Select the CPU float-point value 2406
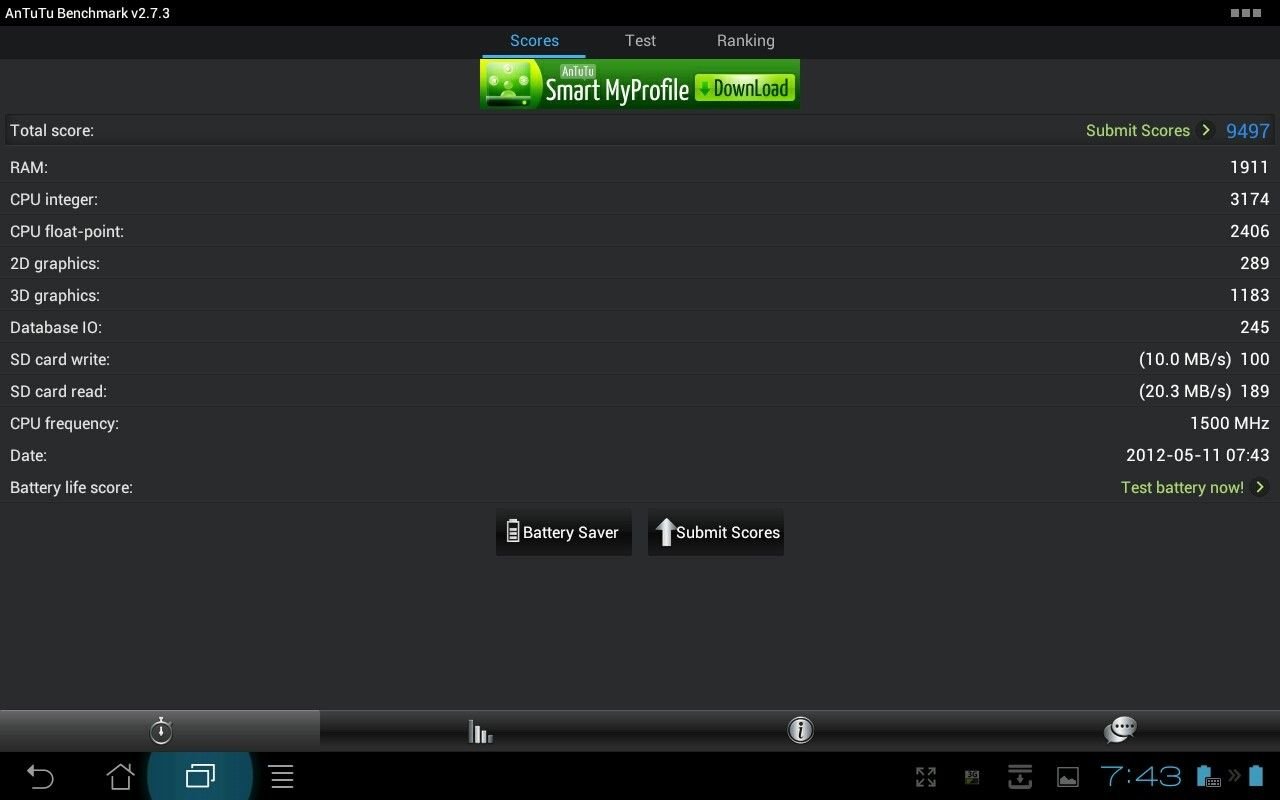 pos(1249,231)
